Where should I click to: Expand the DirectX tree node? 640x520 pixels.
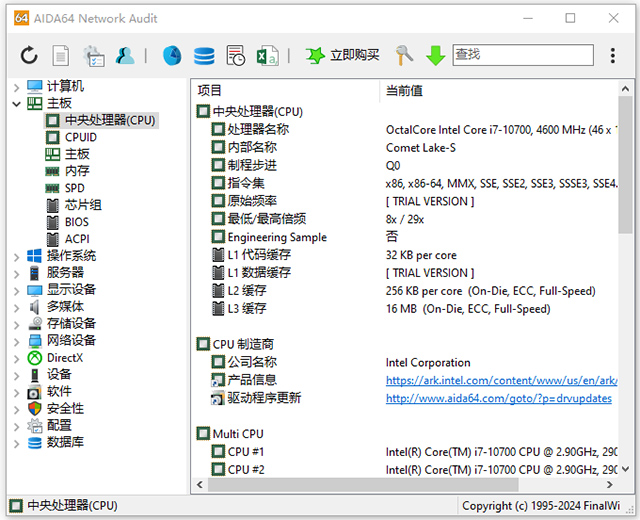coord(16,358)
